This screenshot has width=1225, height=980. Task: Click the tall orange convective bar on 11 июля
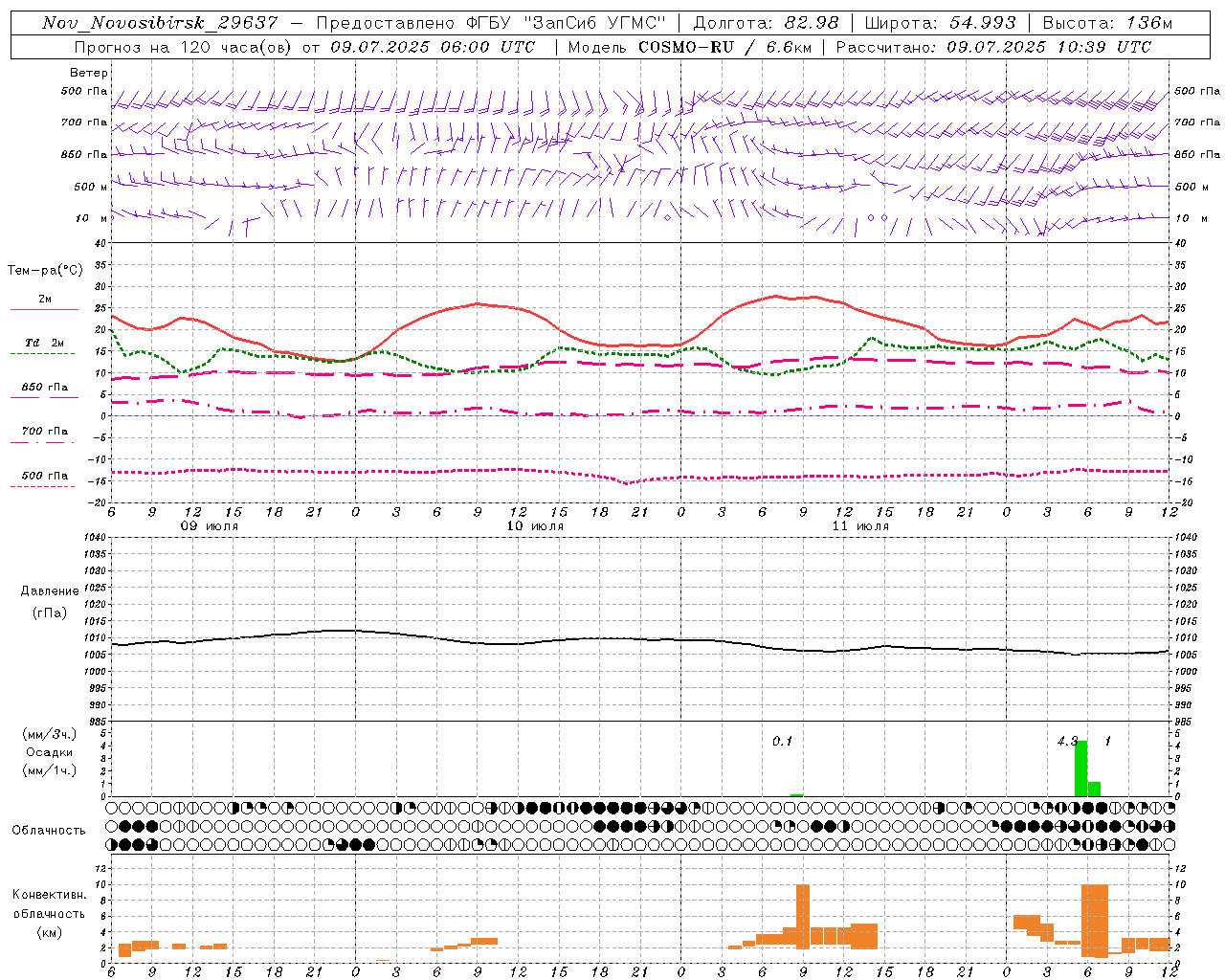click(803, 916)
